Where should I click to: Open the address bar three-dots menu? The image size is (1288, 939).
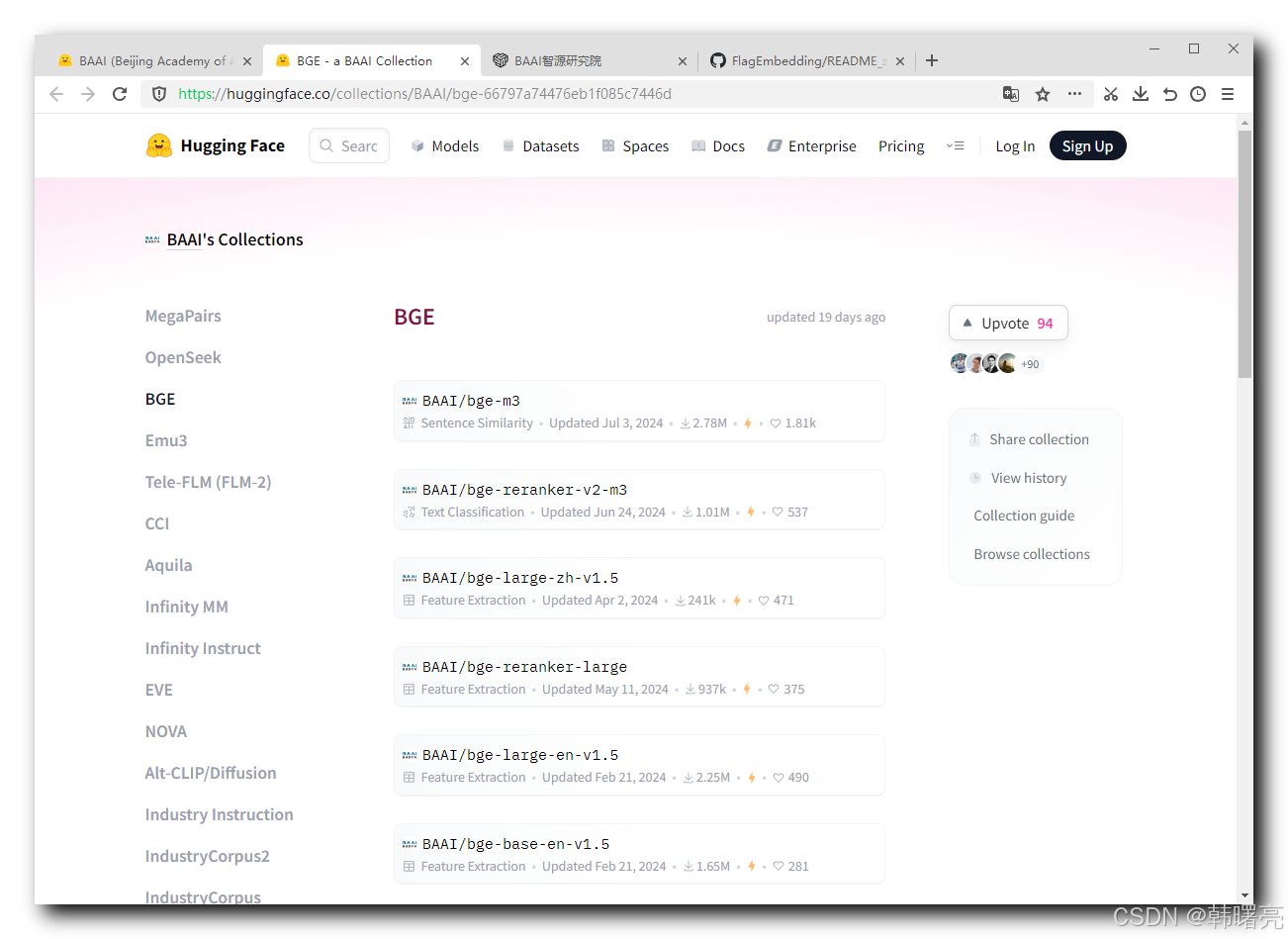click(x=1074, y=94)
